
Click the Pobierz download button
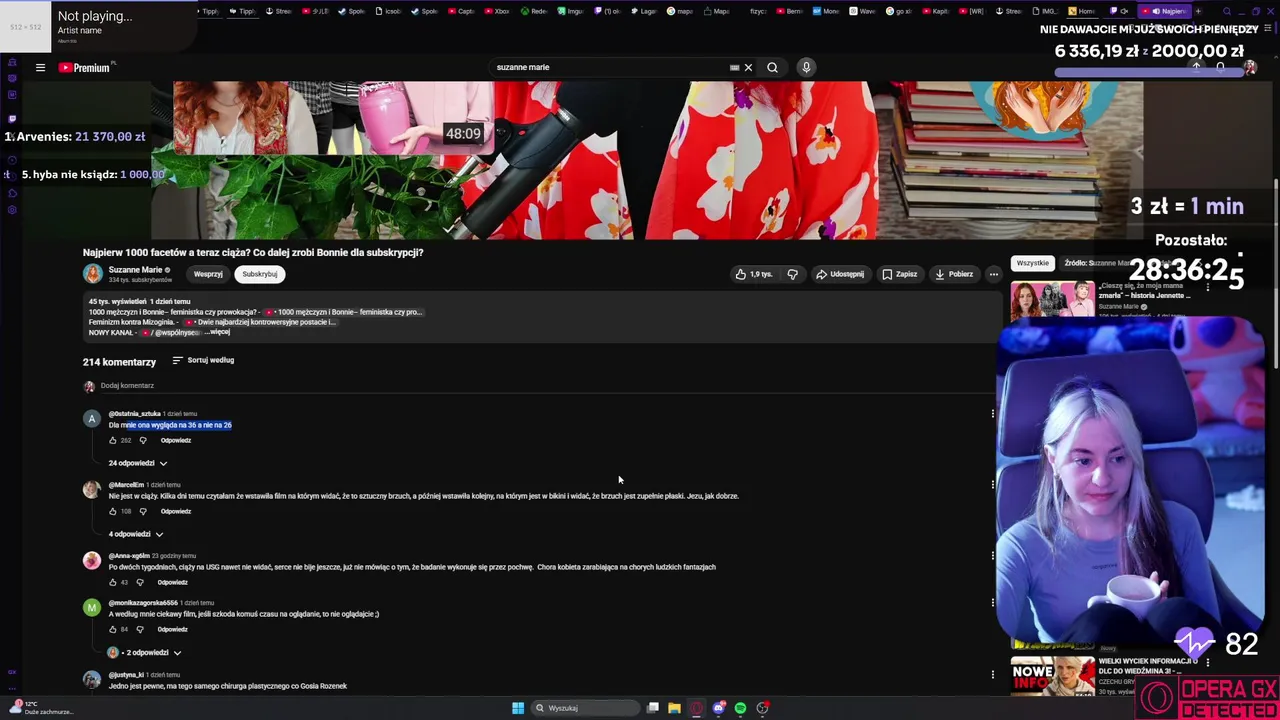pos(954,274)
